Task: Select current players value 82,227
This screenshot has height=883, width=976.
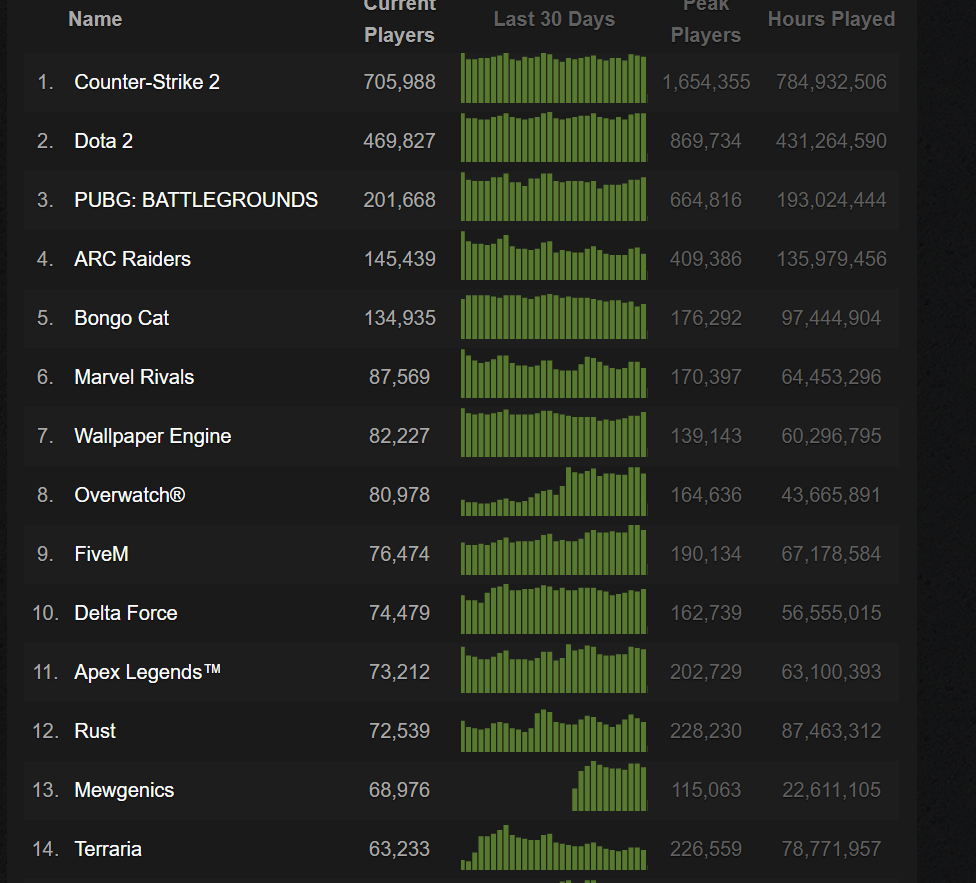Action: [400, 436]
